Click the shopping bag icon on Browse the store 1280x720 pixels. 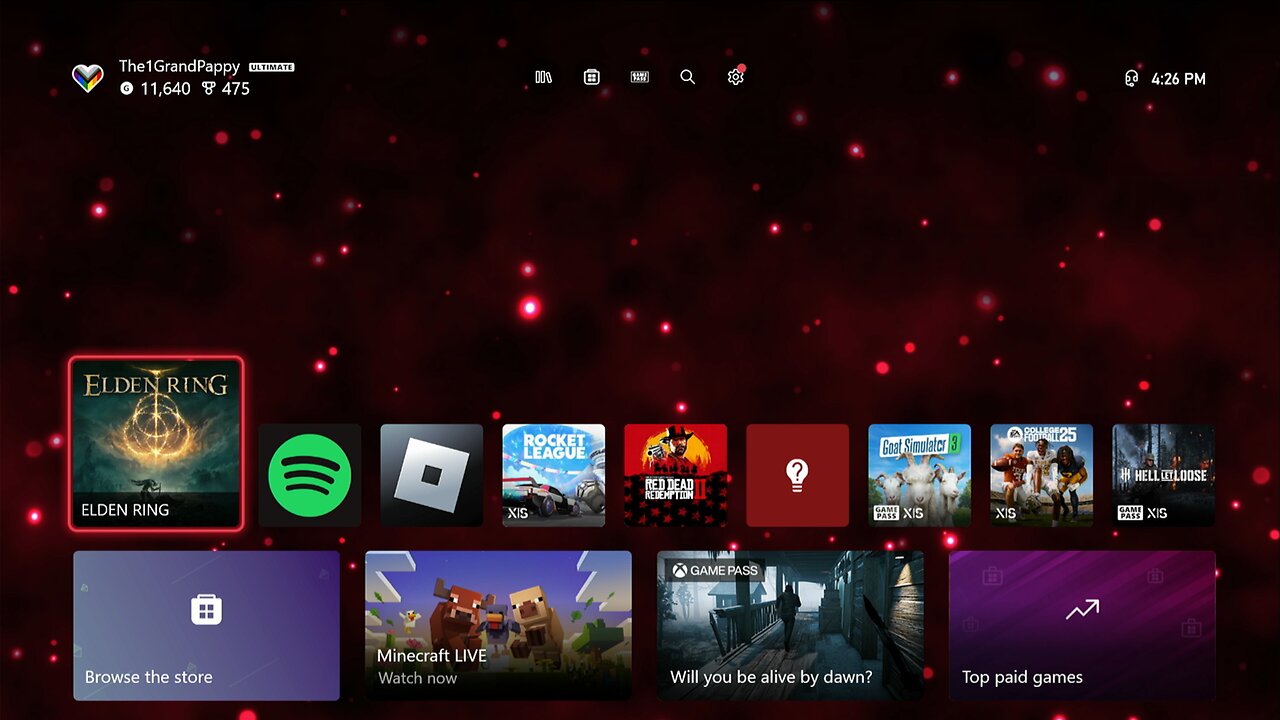[206, 609]
